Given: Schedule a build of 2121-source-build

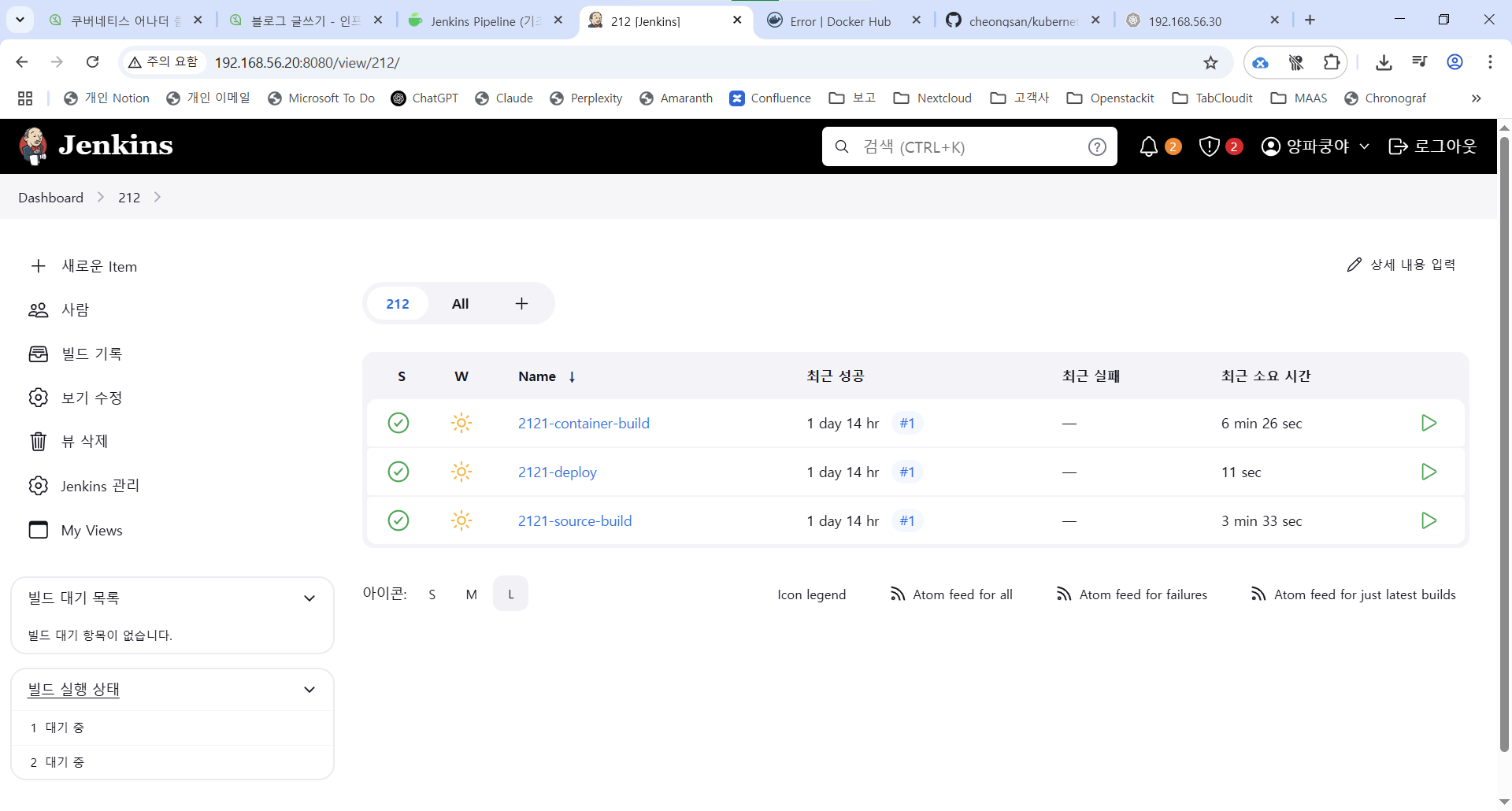Looking at the screenshot, I should pyautogui.click(x=1429, y=520).
